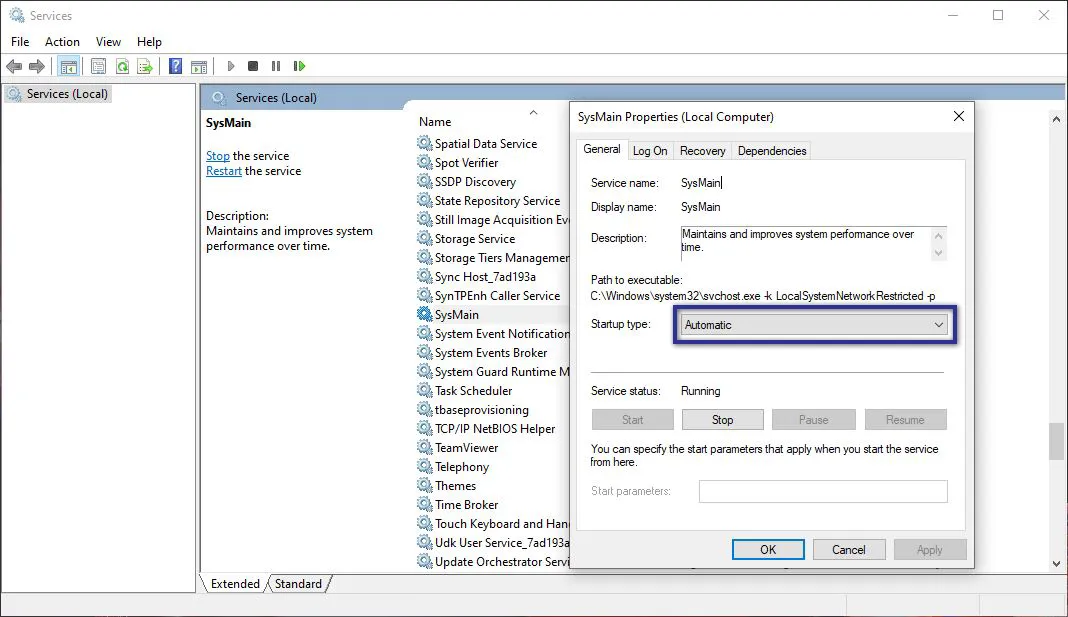1068x617 pixels.
Task: Start the service using the Play toolbar icon
Action: [x=230, y=66]
